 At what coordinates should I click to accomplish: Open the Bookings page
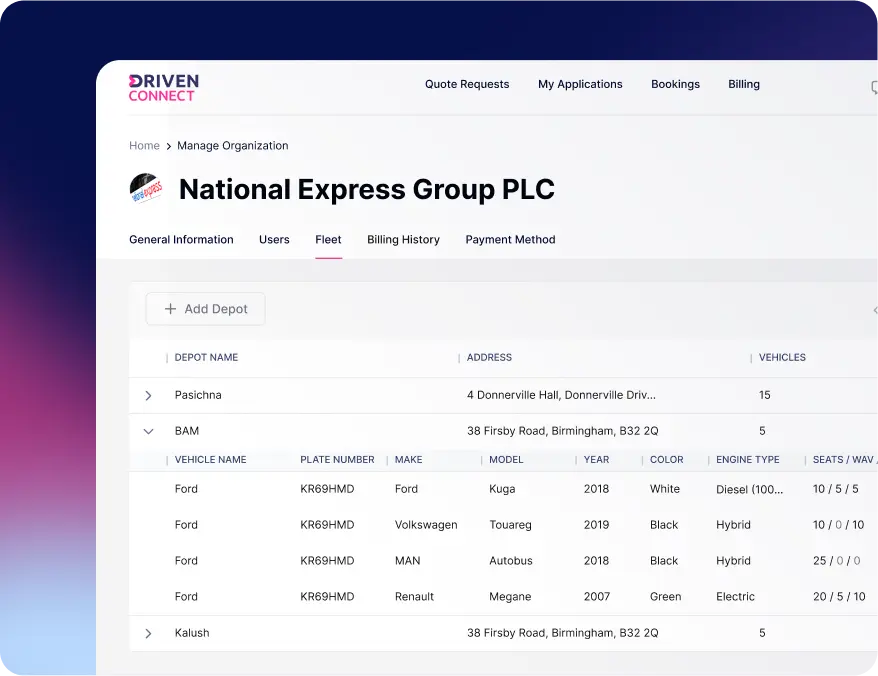click(675, 84)
